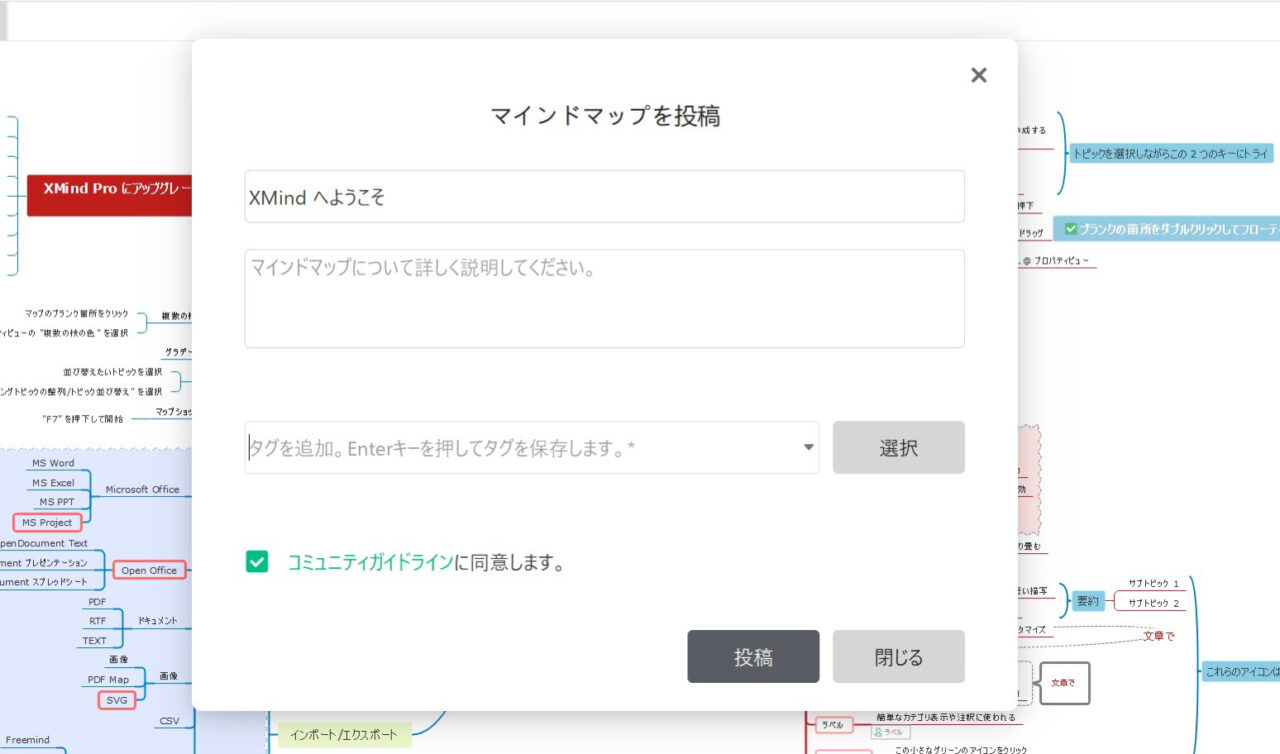Select the これらのアイコンは topic at right edge
Image resolution: width=1280 pixels, height=754 pixels.
point(1241,672)
